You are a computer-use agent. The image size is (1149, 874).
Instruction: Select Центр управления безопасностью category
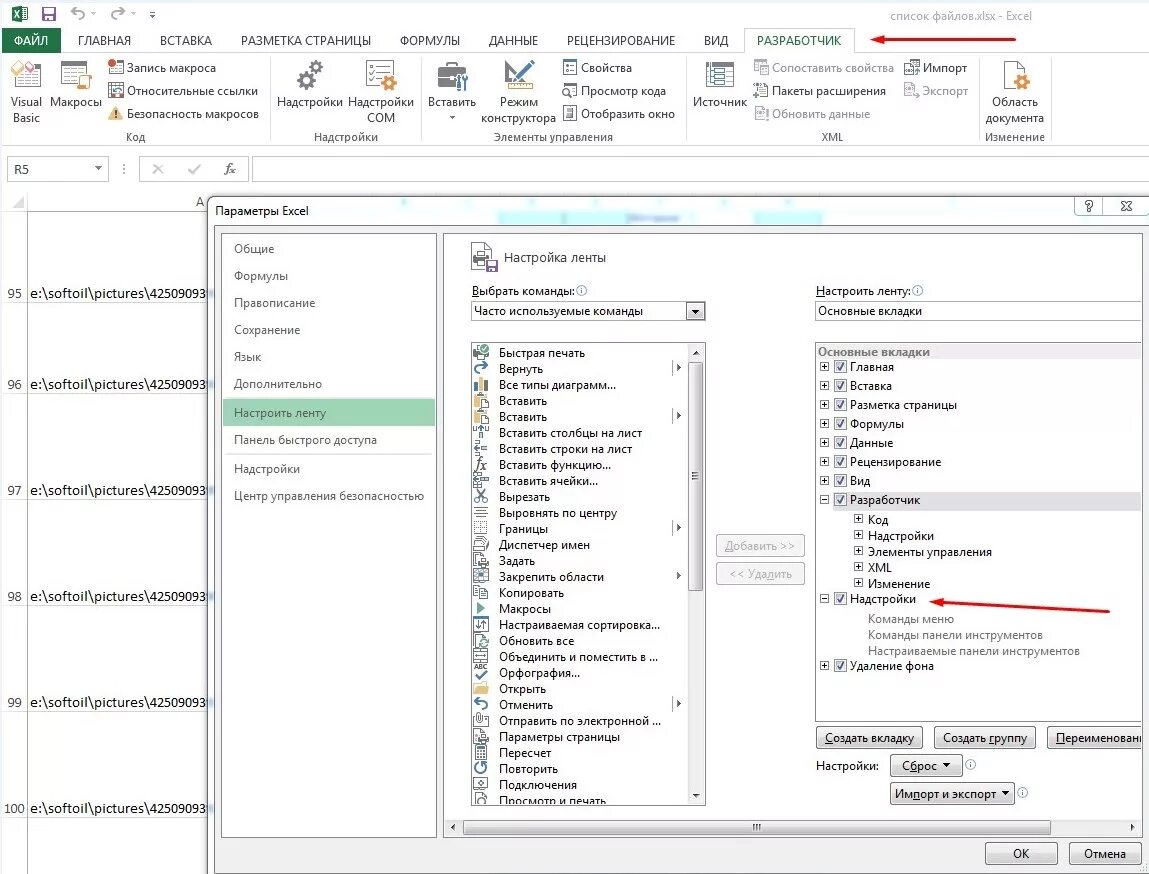328,496
